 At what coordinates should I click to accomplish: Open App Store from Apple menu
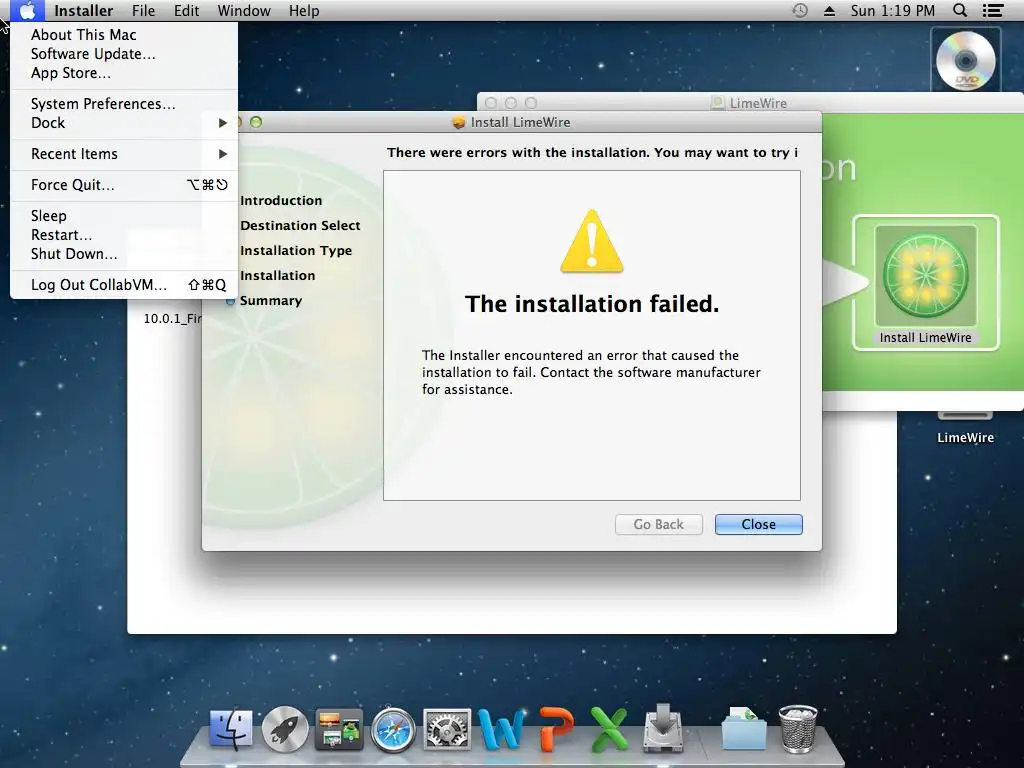pos(71,72)
